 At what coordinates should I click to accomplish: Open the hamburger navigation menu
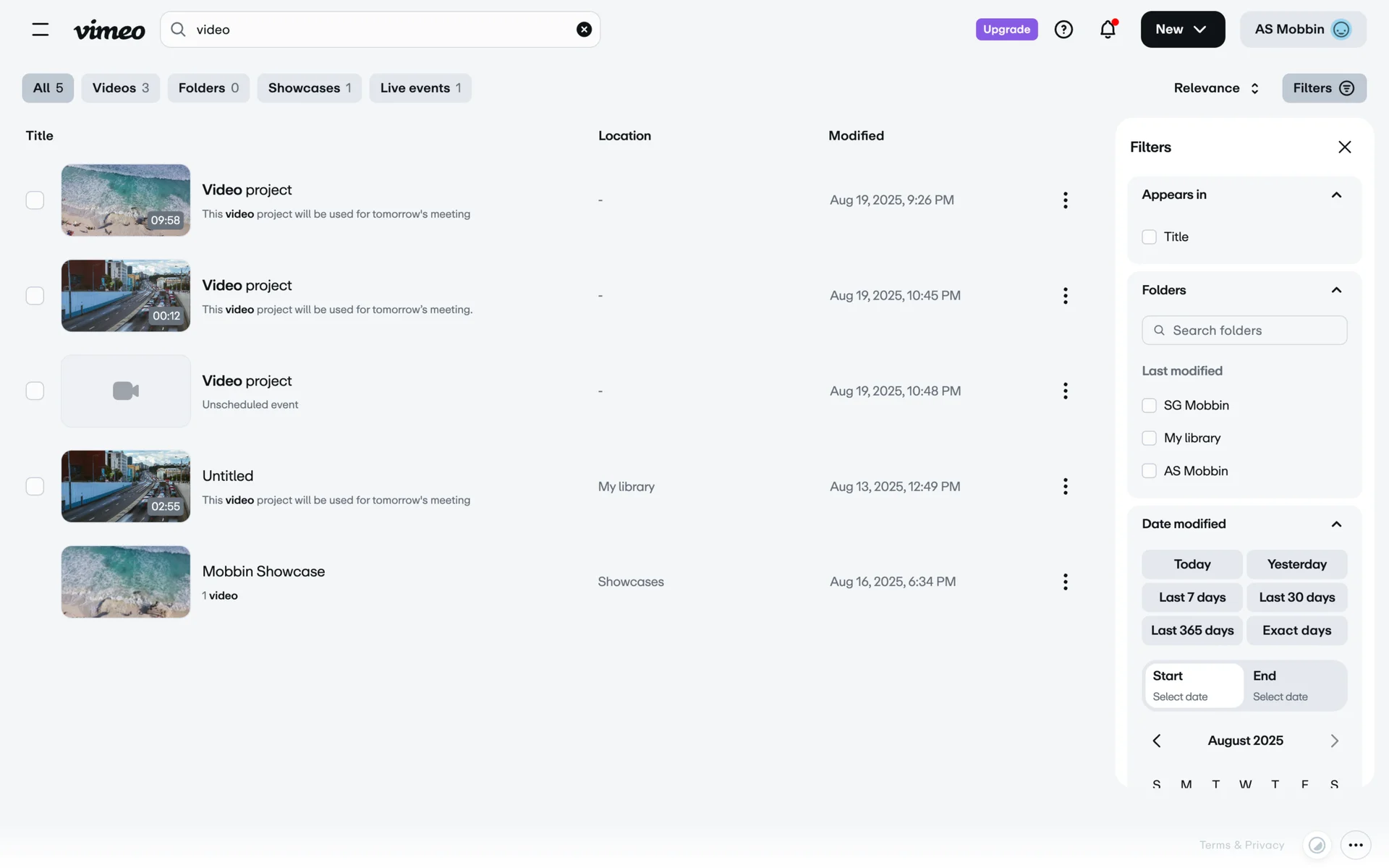click(41, 30)
